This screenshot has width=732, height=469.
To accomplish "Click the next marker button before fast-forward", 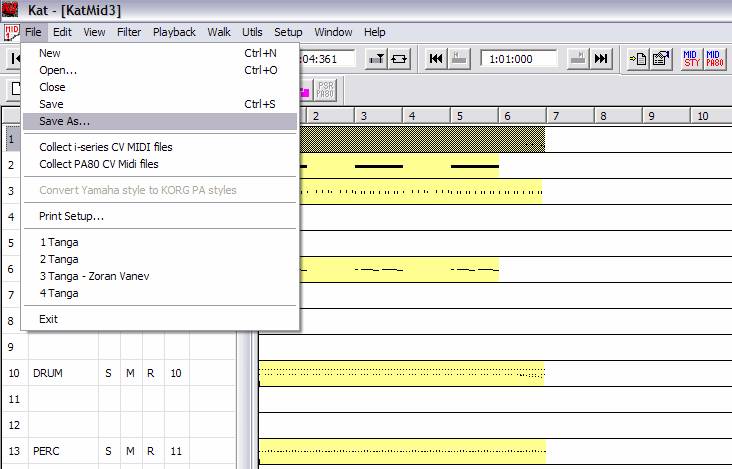I will [578, 59].
